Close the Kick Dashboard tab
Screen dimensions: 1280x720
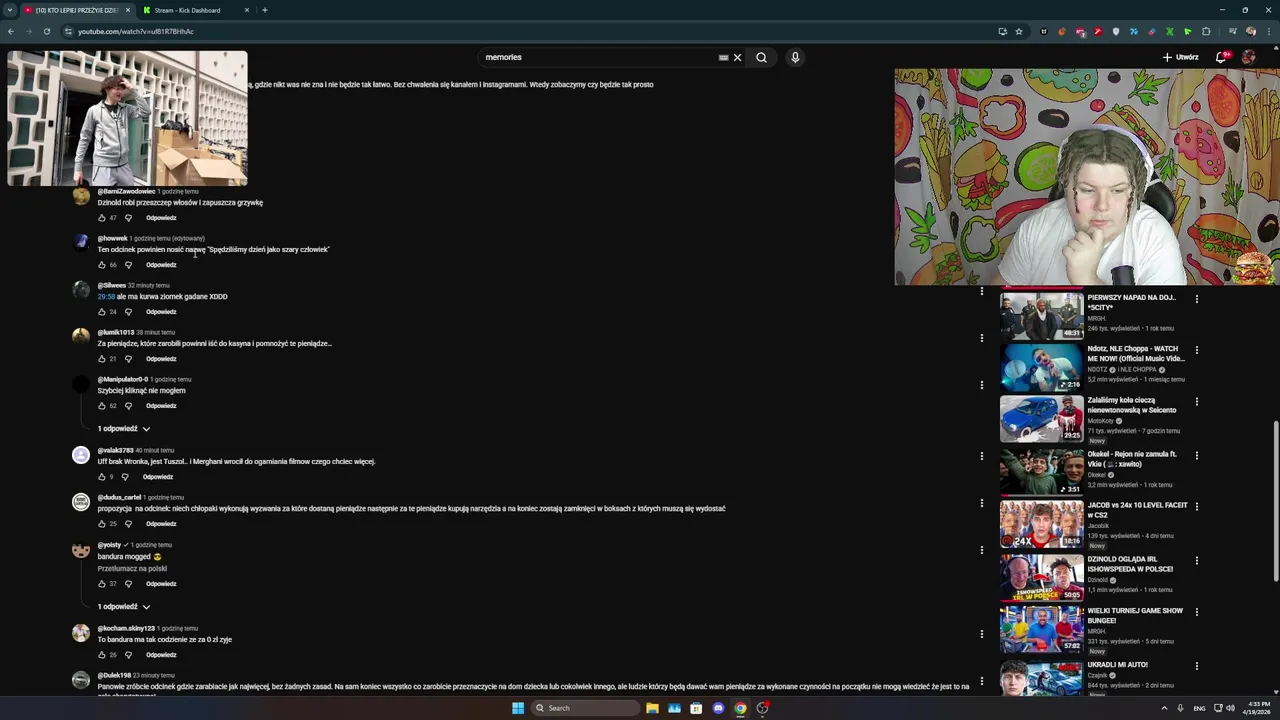[x=247, y=10]
